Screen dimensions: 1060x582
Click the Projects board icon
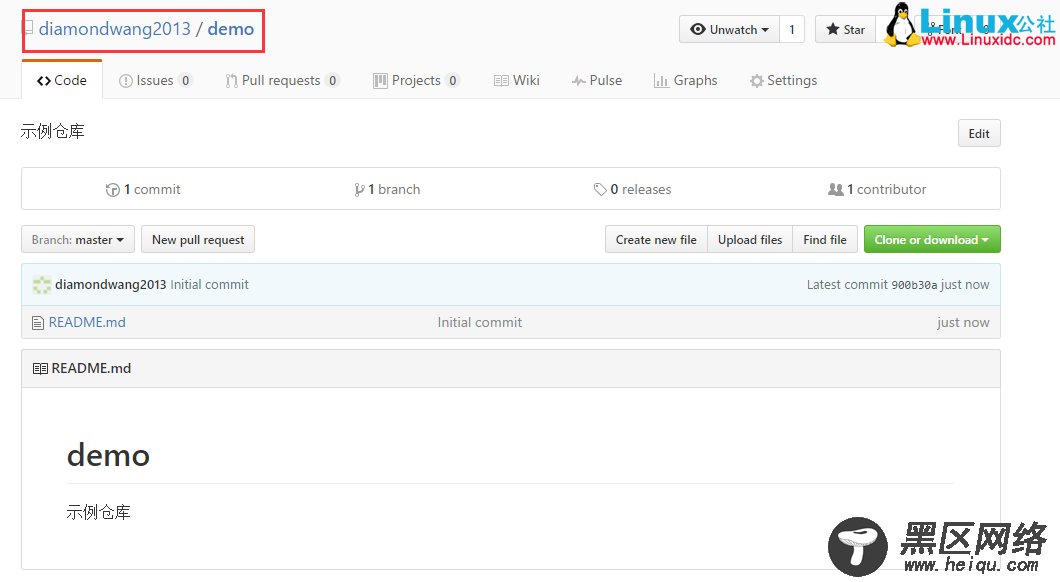pos(380,81)
